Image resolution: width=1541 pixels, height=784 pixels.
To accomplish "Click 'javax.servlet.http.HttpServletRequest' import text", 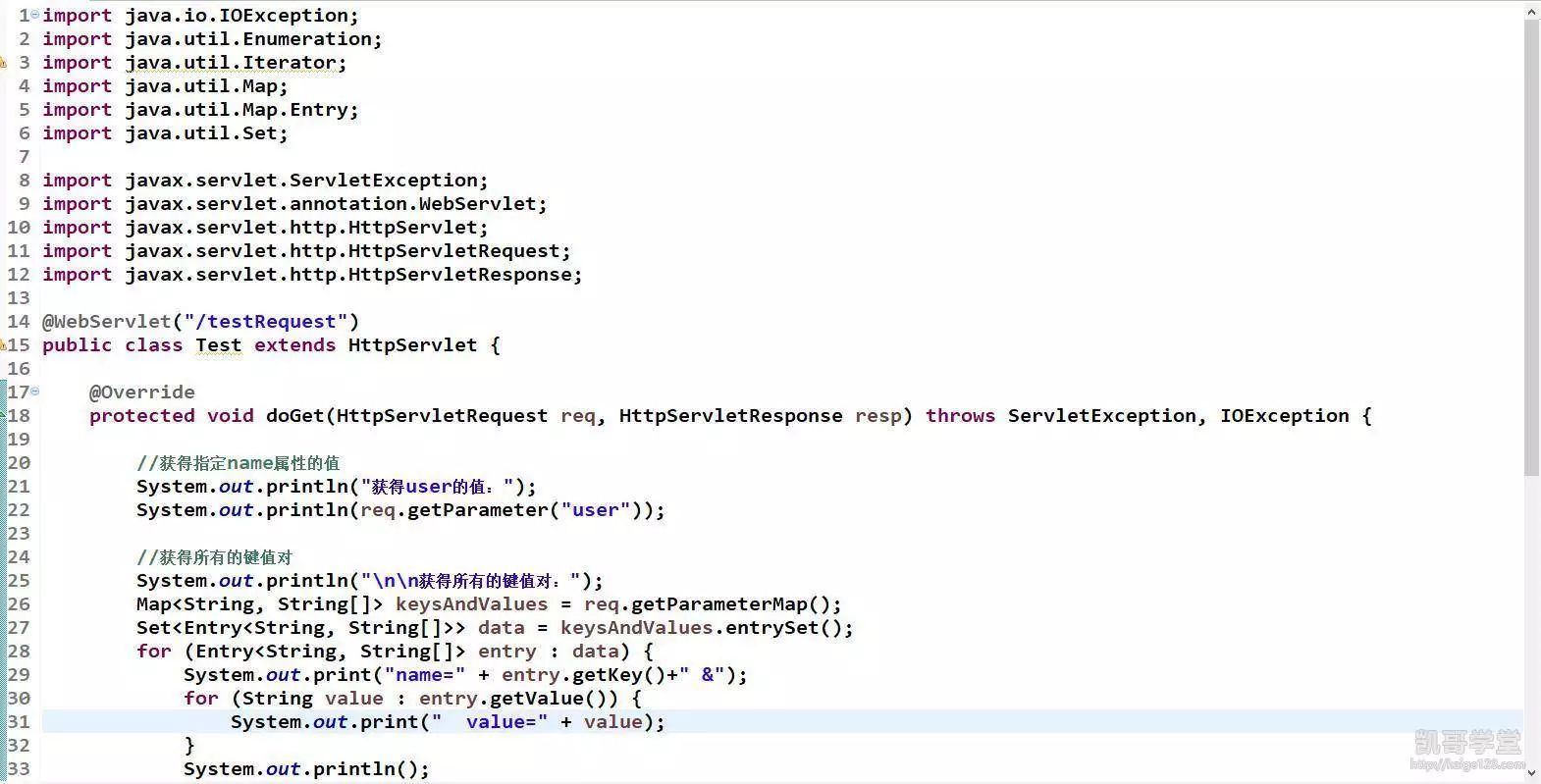I will (343, 251).
